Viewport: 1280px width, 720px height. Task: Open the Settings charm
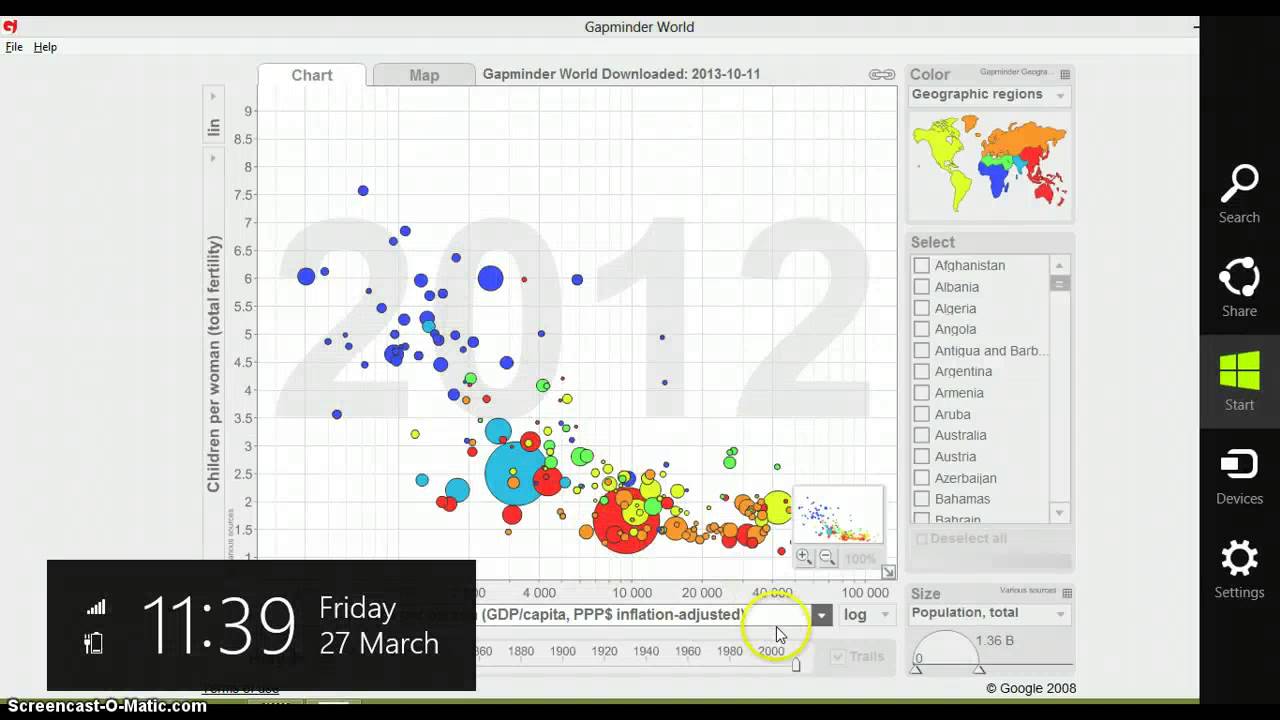pyautogui.click(x=1239, y=569)
